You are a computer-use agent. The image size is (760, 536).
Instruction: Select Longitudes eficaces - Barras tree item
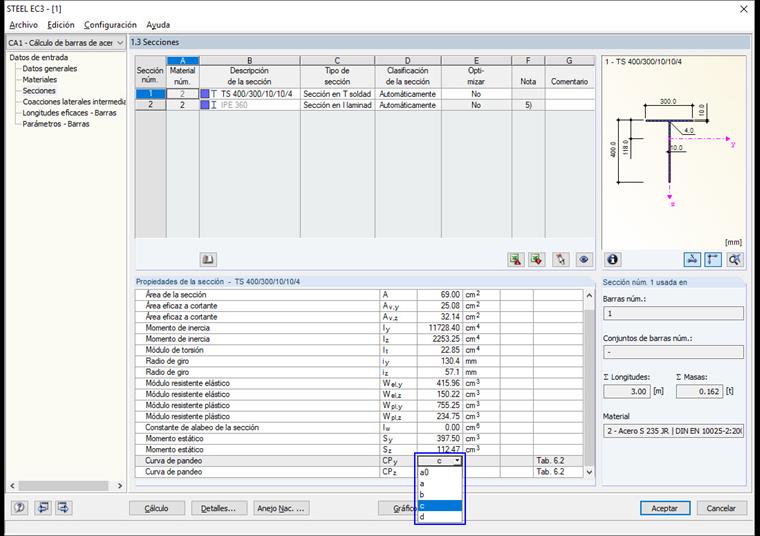(x=69, y=113)
